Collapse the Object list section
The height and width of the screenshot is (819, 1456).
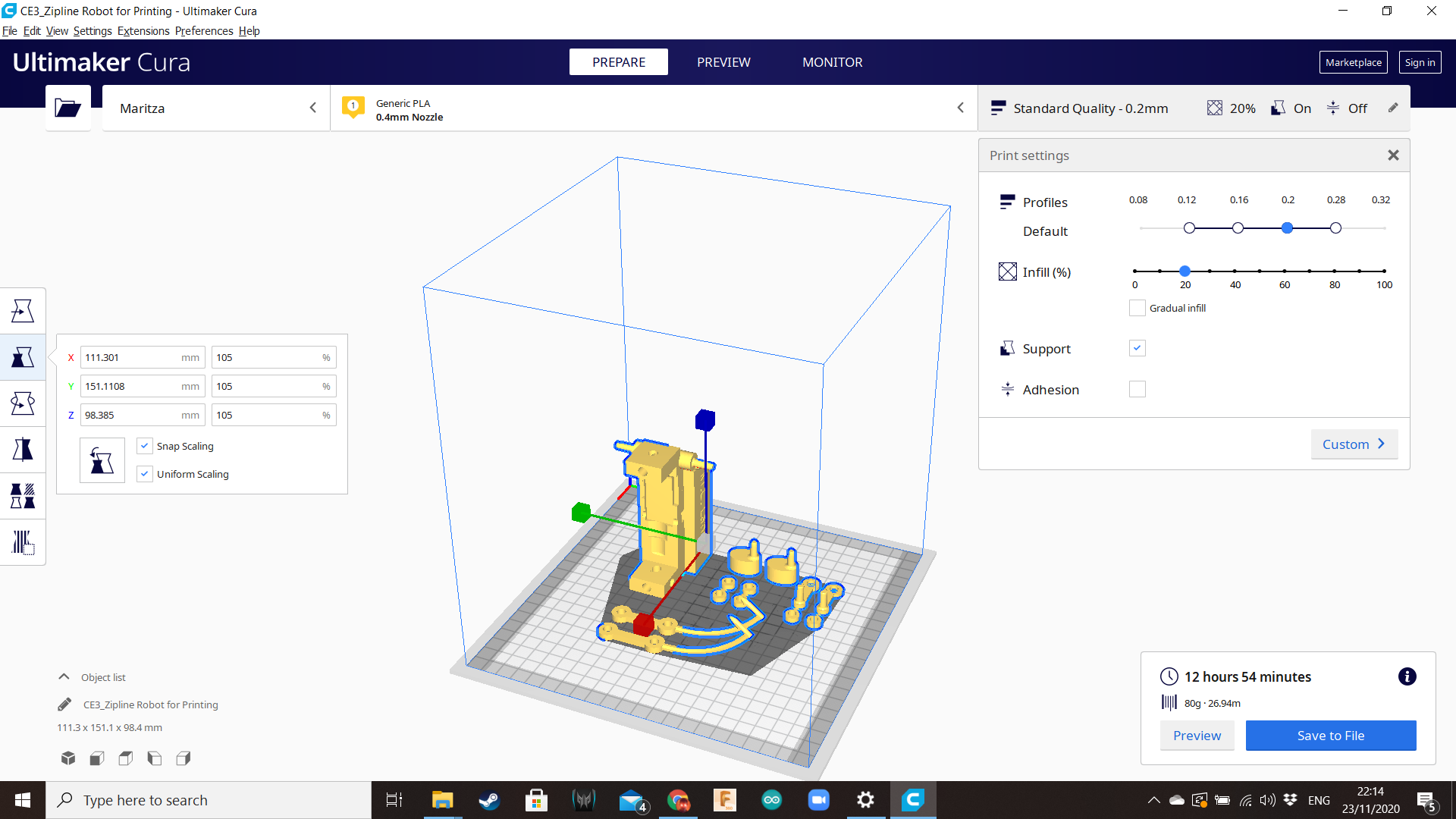tap(64, 677)
